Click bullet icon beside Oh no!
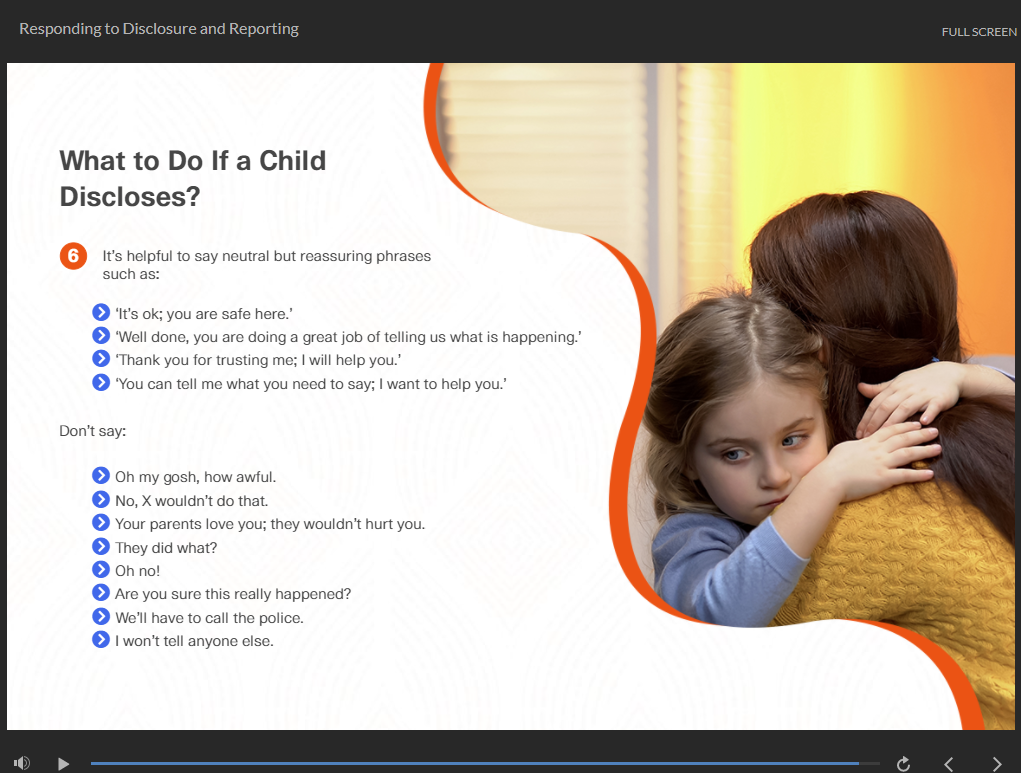Viewport: 1021px width, 773px height. [x=101, y=570]
